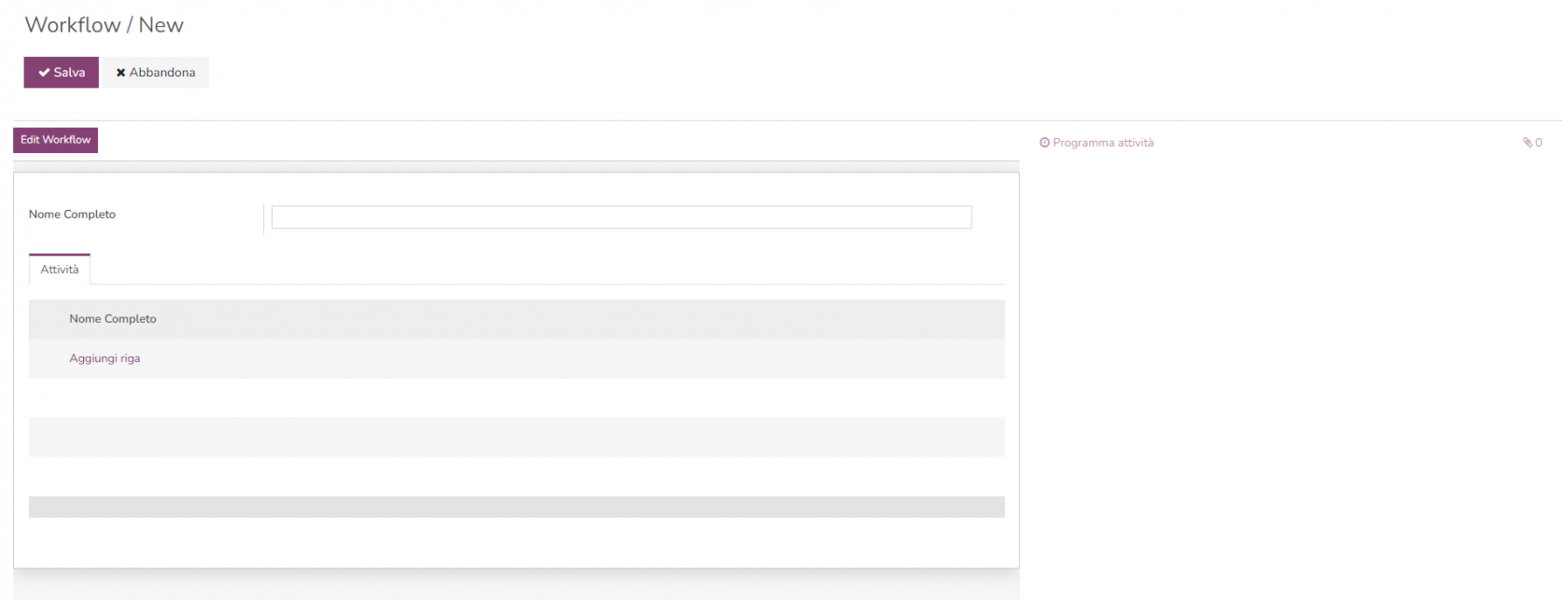
Task: Click the gray status bar above the form
Action: pos(516,167)
